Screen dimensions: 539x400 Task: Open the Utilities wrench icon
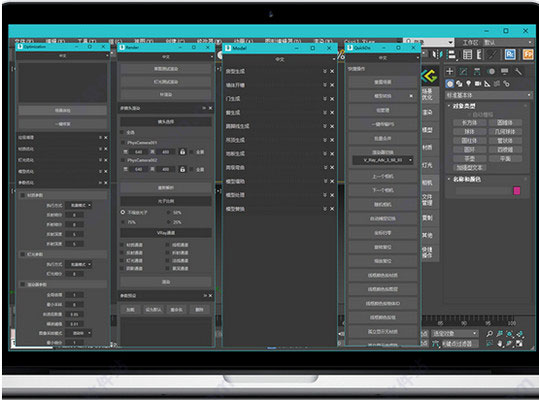coord(518,71)
